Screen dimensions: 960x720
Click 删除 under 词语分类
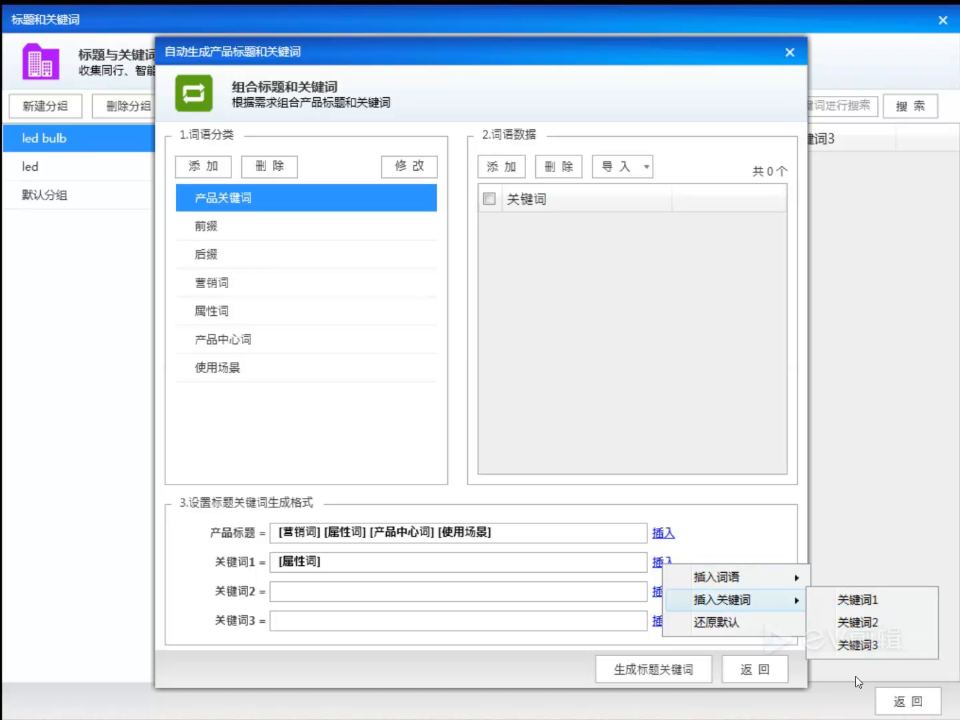click(269, 166)
